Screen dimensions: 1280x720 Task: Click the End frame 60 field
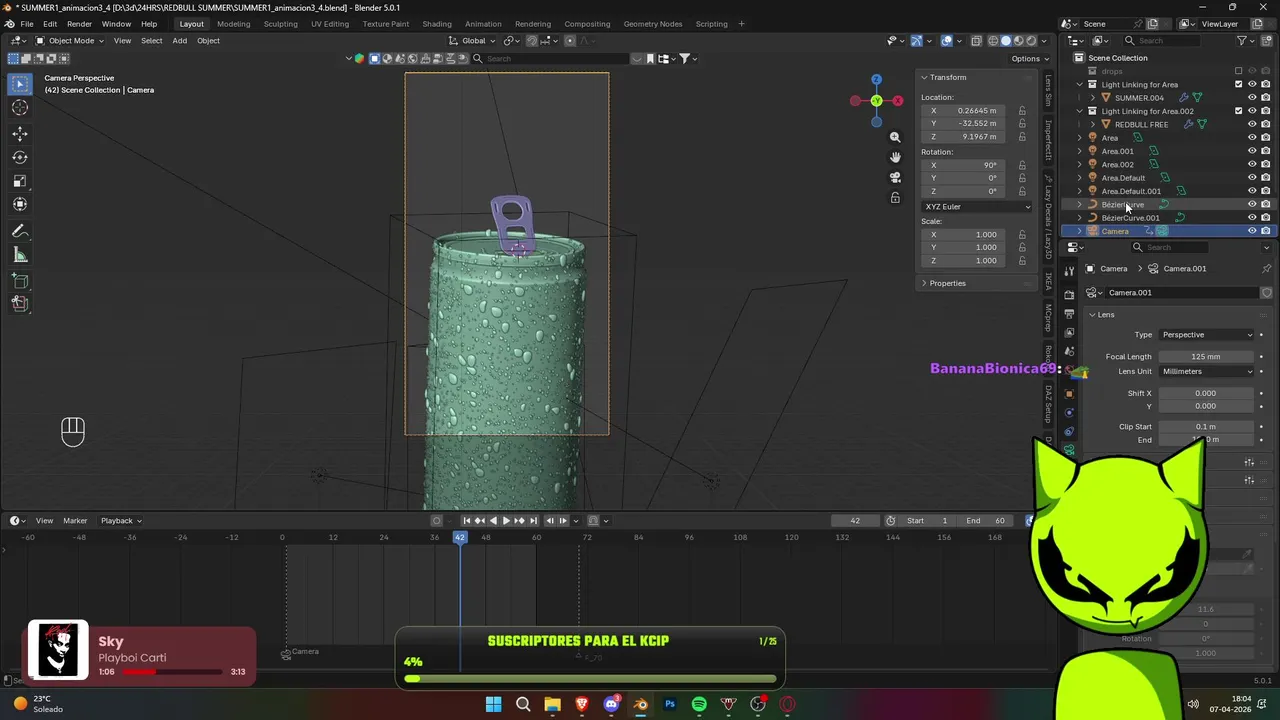point(985,520)
